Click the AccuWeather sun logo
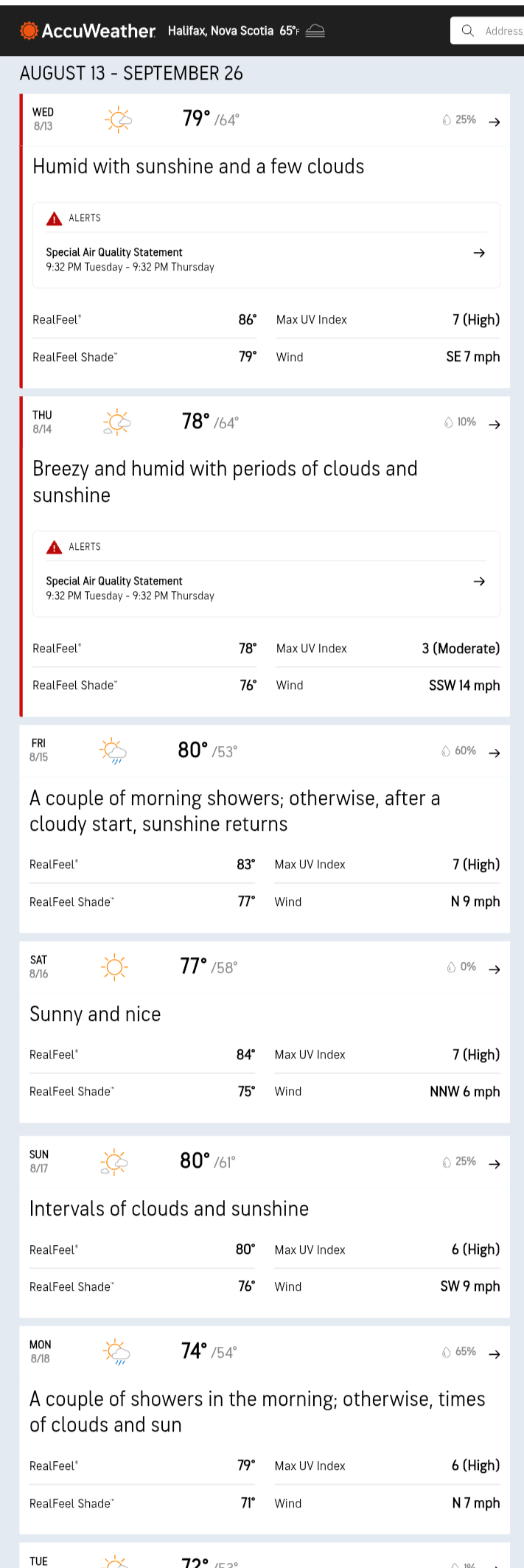 29,31
